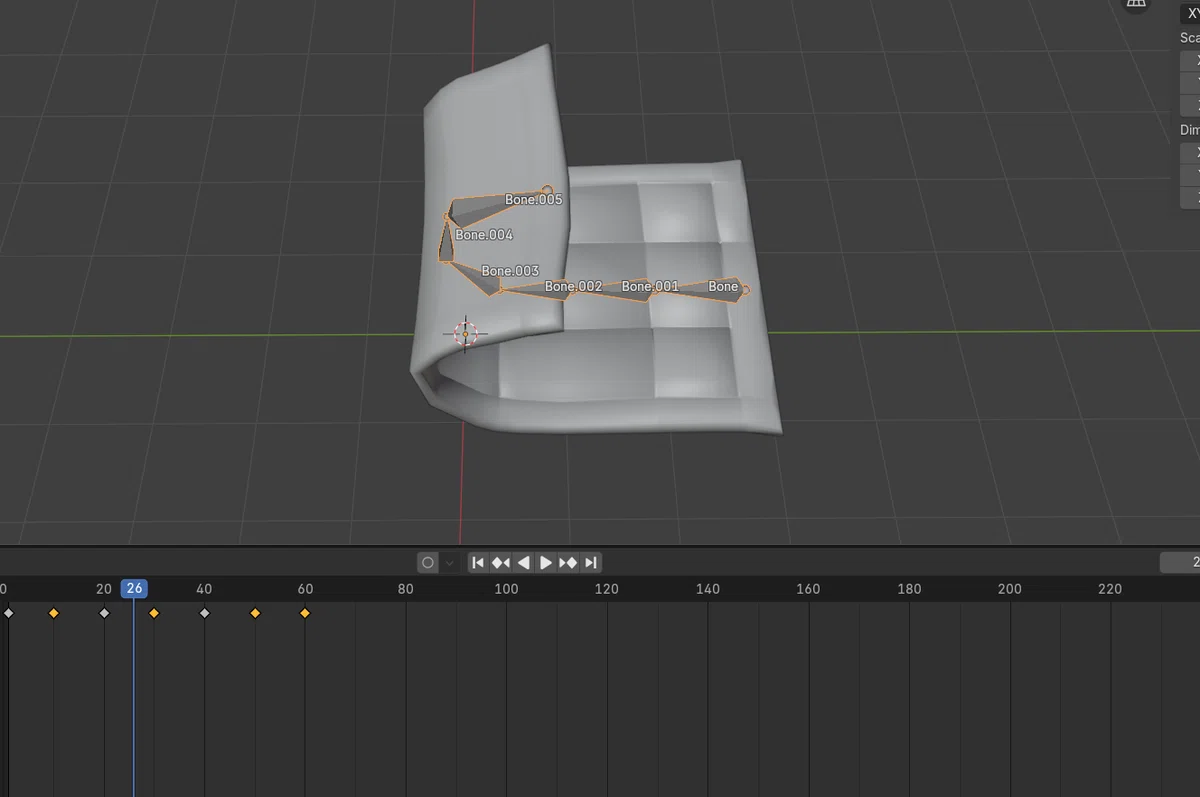Viewport: 1200px width, 797px height.
Task: Play the animation forward
Action: click(546, 563)
